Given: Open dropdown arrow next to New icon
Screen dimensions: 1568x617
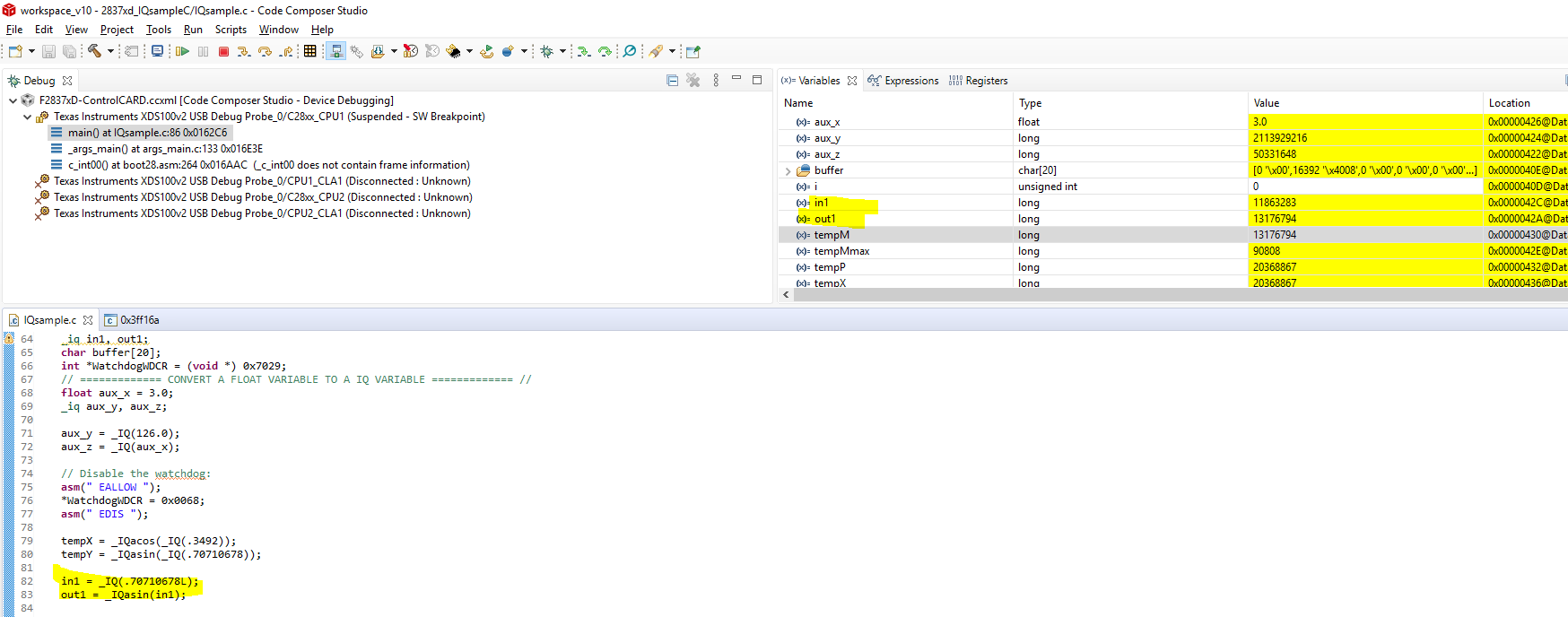Looking at the screenshot, I should tap(31, 51).
